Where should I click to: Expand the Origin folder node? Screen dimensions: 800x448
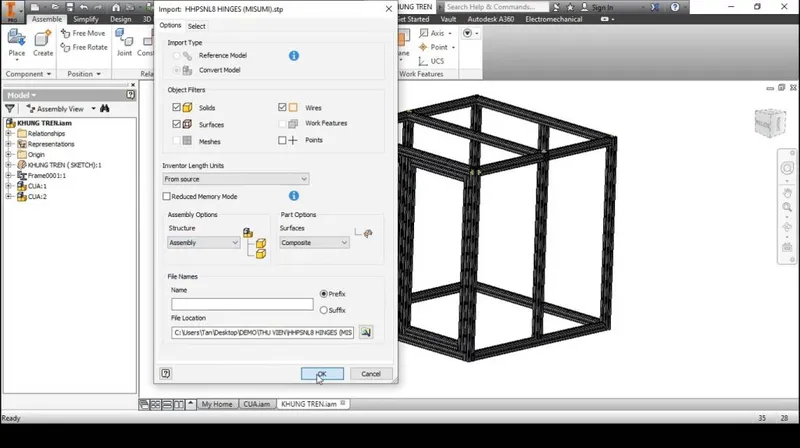[9, 155]
